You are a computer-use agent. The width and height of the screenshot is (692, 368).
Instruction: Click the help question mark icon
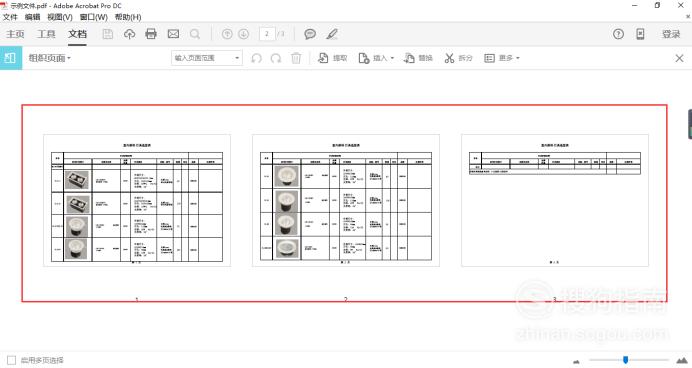[x=618, y=34]
